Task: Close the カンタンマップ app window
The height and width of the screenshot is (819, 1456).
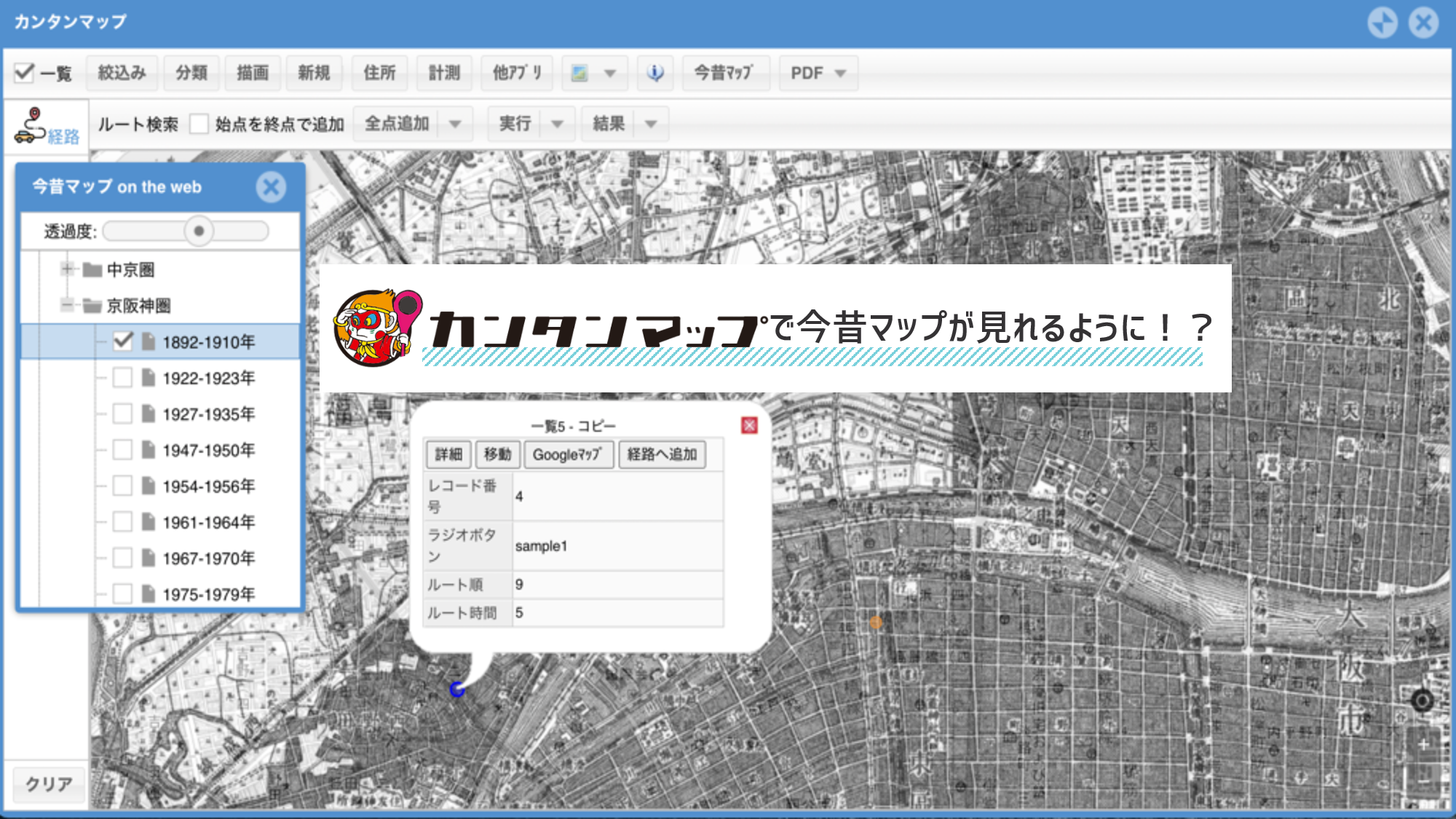Action: click(1423, 23)
